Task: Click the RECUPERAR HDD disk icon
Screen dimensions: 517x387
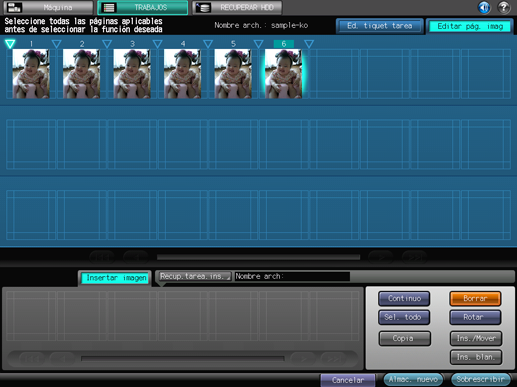Action: coord(203,7)
